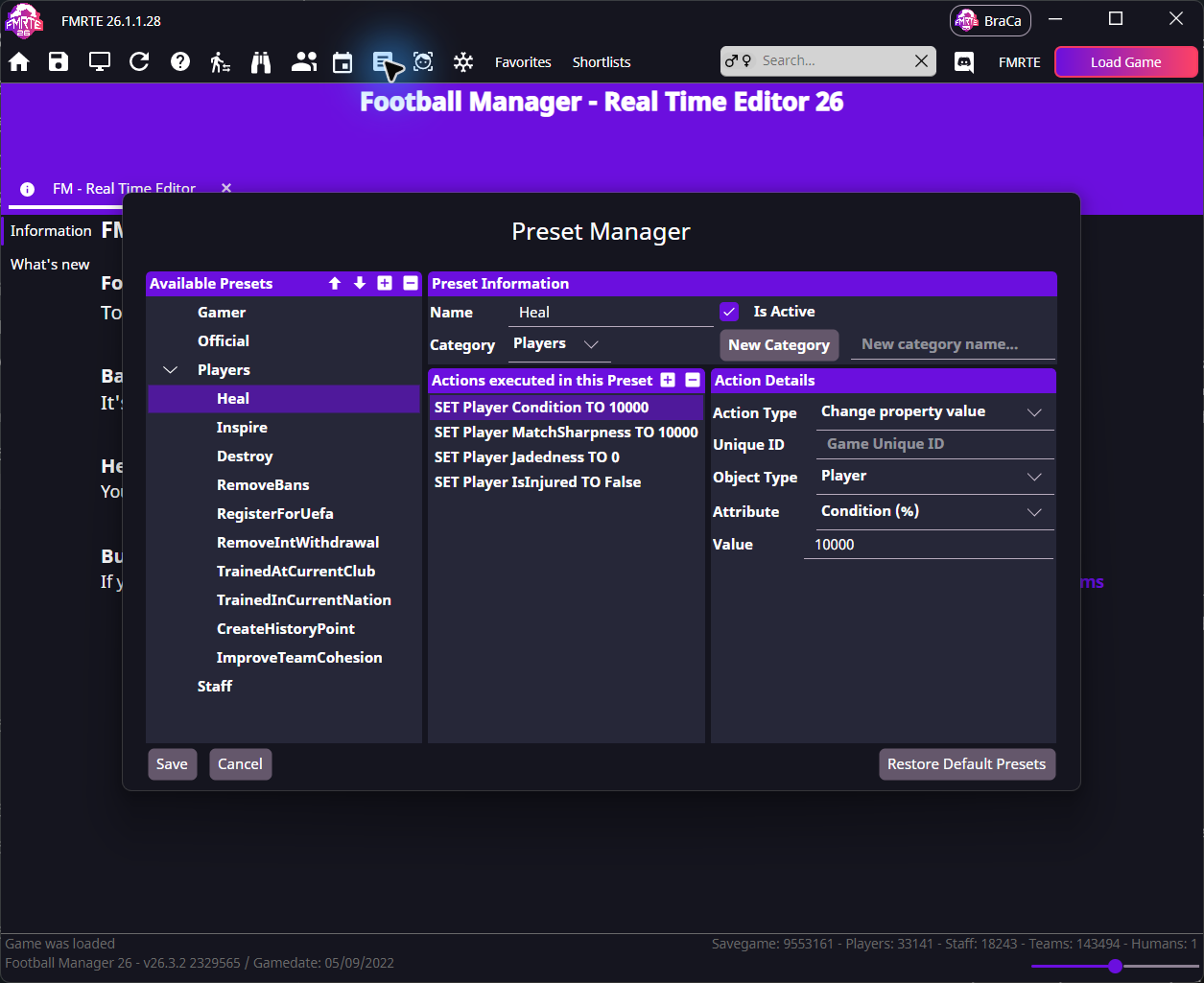This screenshot has width=1204, height=983.
Task: Go to the Home icon in toolbar
Action: pyautogui.click(x=19, y=62)
